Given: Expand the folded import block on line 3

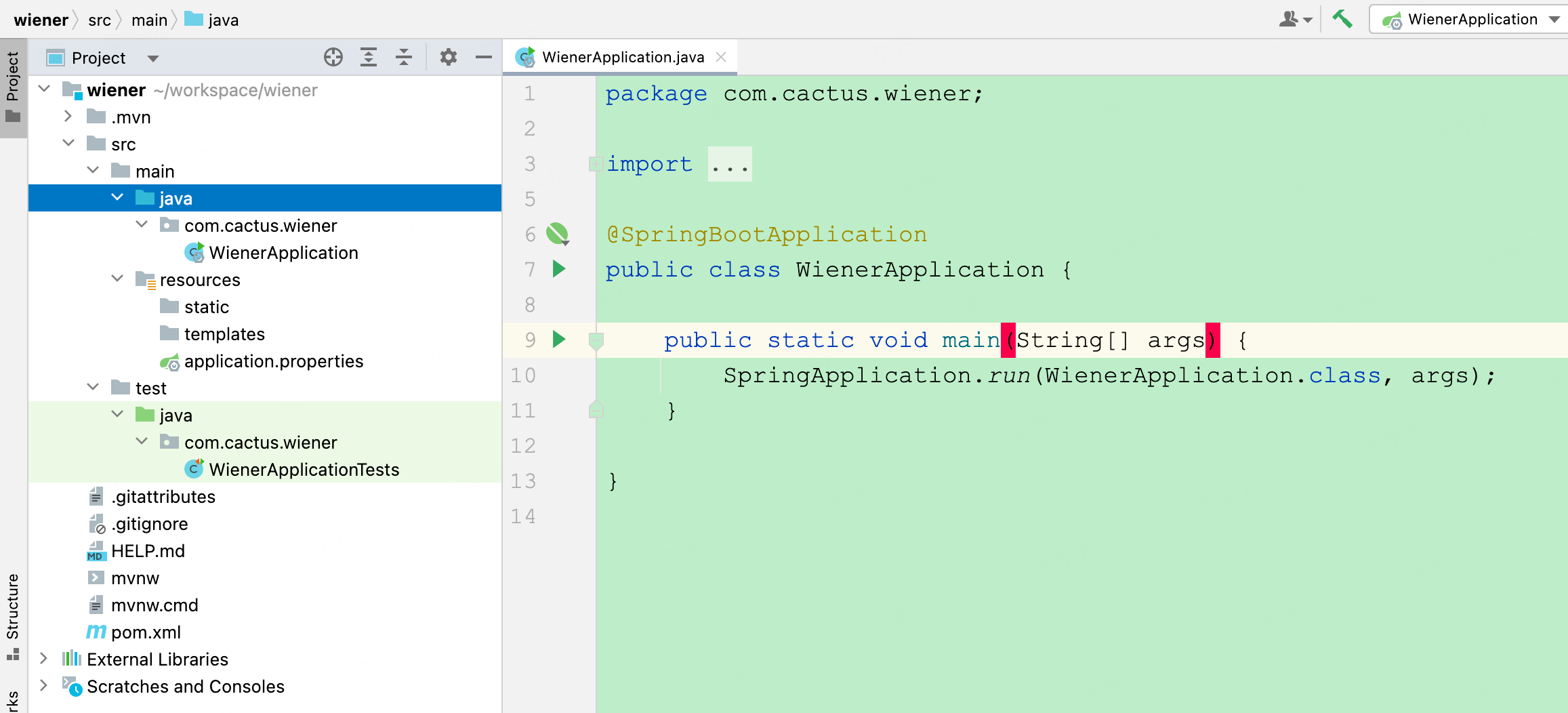Looking at the screenshot, I should click(595, 164).
